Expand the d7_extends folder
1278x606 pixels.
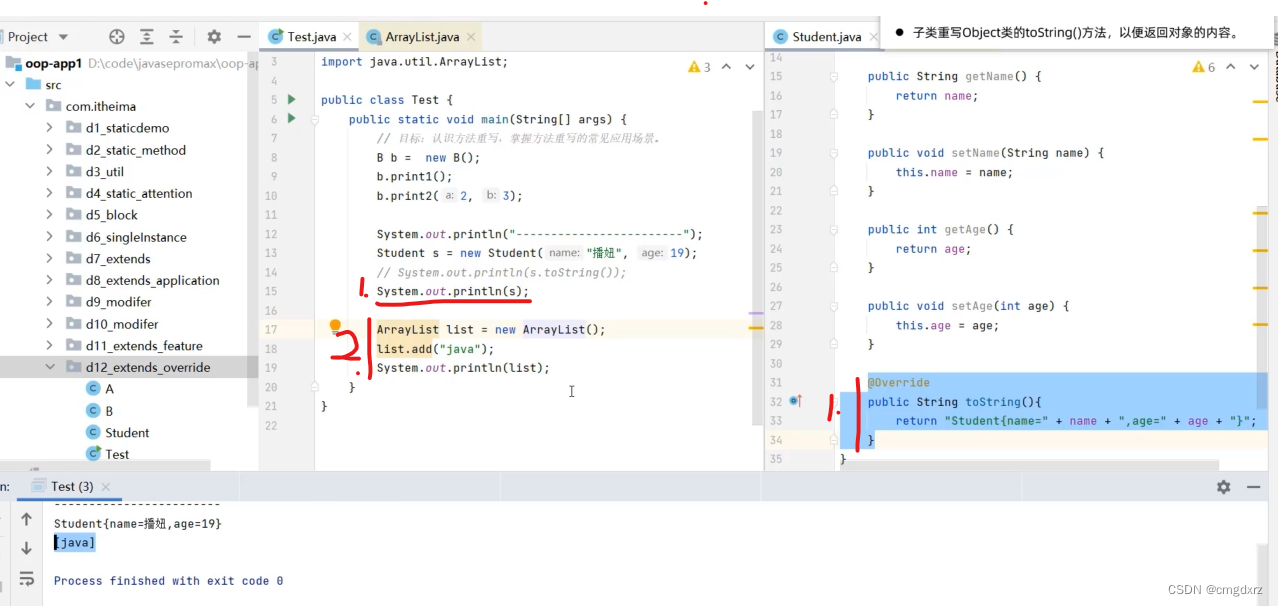click(48, 258)
